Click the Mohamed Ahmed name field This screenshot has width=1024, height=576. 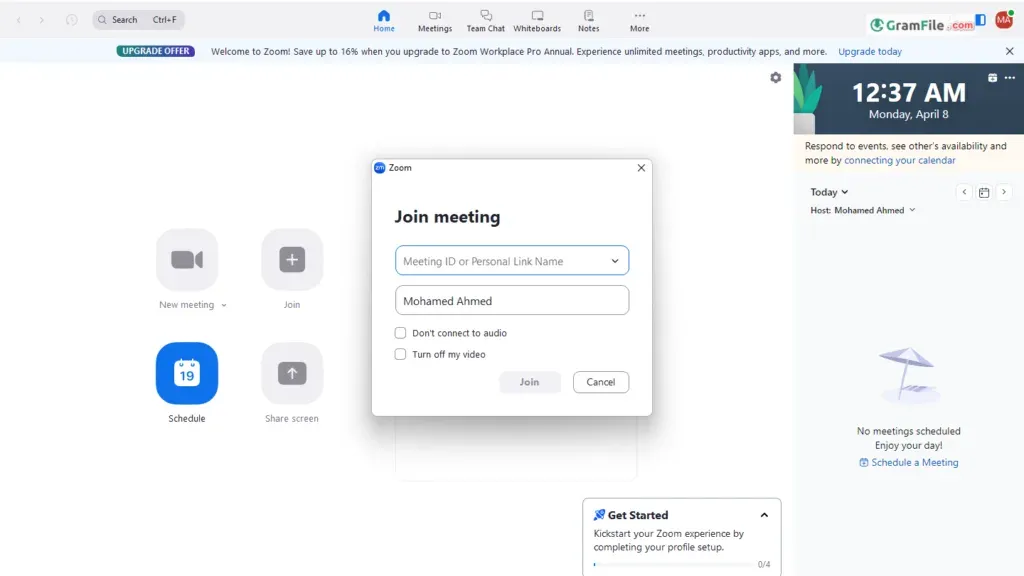coord(512,300)
